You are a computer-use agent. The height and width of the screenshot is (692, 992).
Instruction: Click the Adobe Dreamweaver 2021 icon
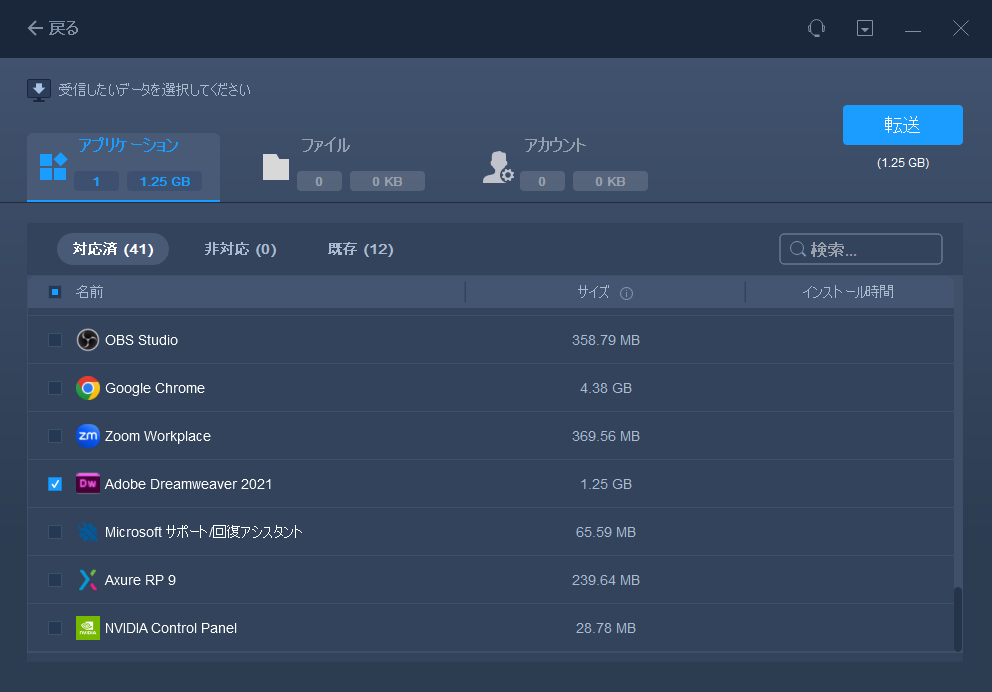[88, 484]
